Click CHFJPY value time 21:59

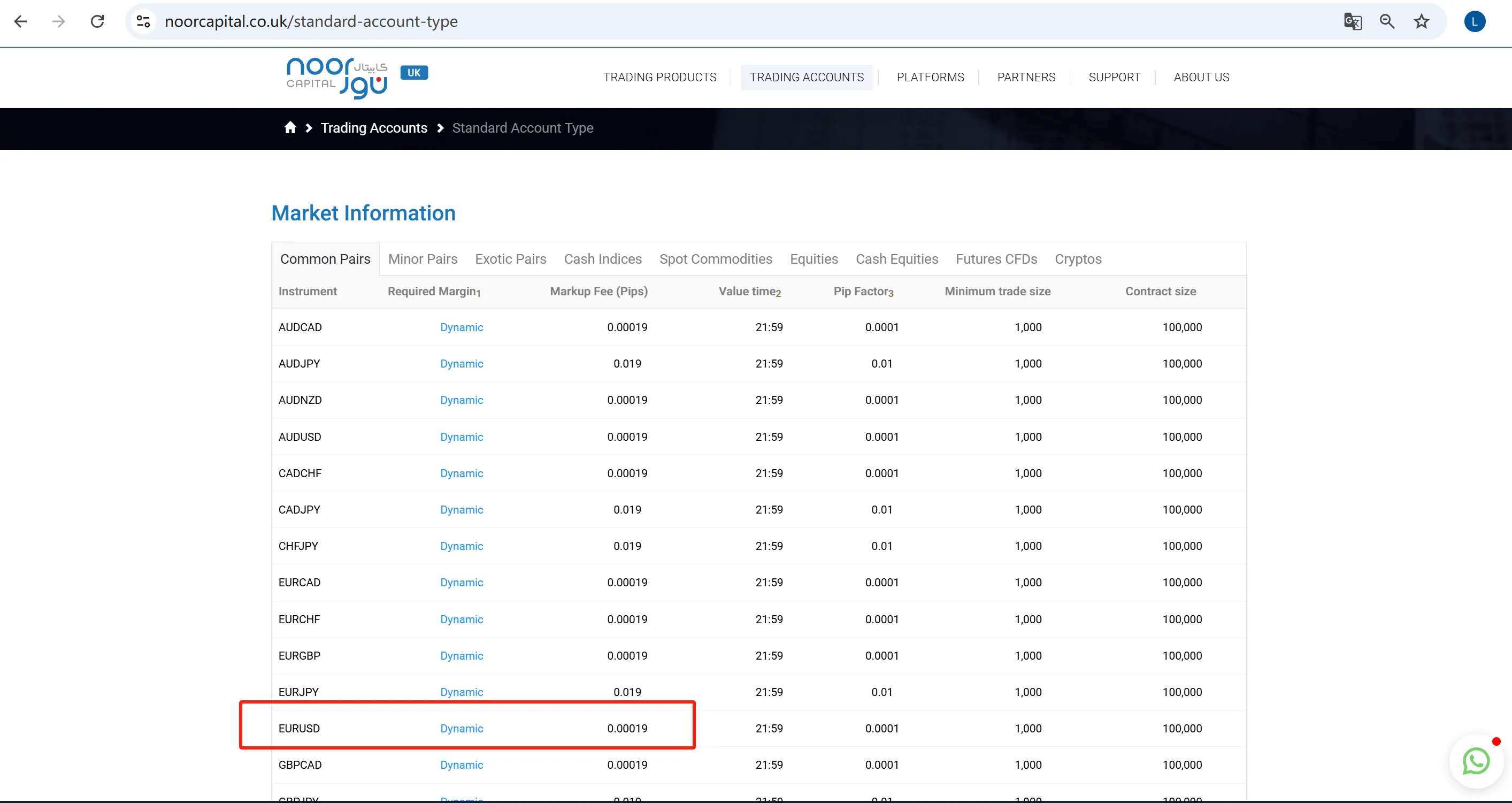[769, 546]
